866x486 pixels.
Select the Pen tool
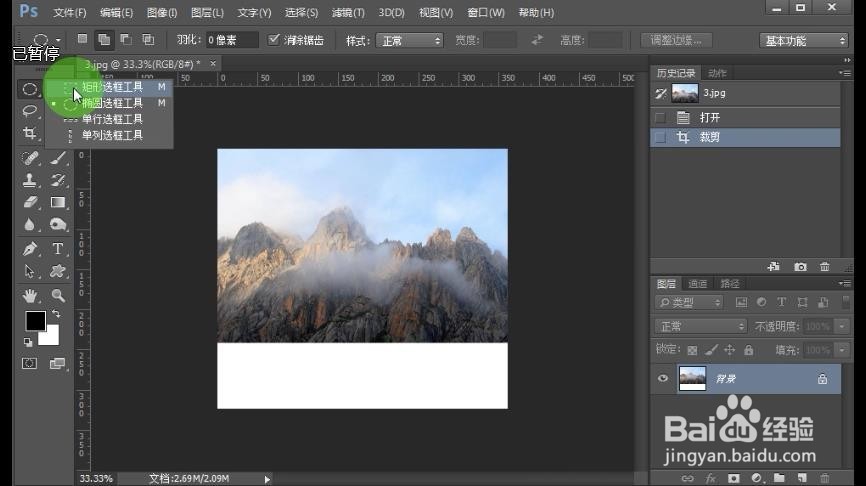click(30, 249)
